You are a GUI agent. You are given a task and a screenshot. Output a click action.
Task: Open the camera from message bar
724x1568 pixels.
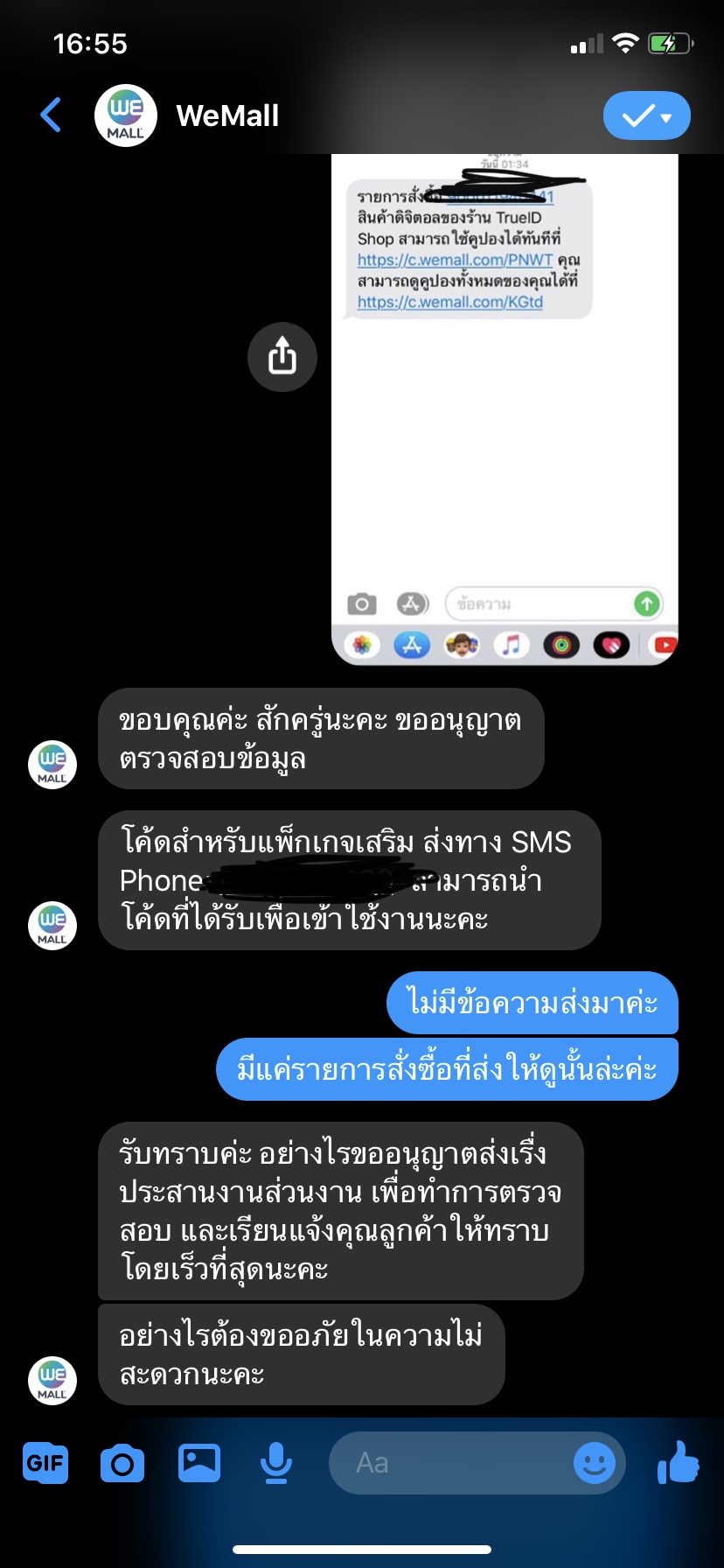click(x=122, y=1463)
